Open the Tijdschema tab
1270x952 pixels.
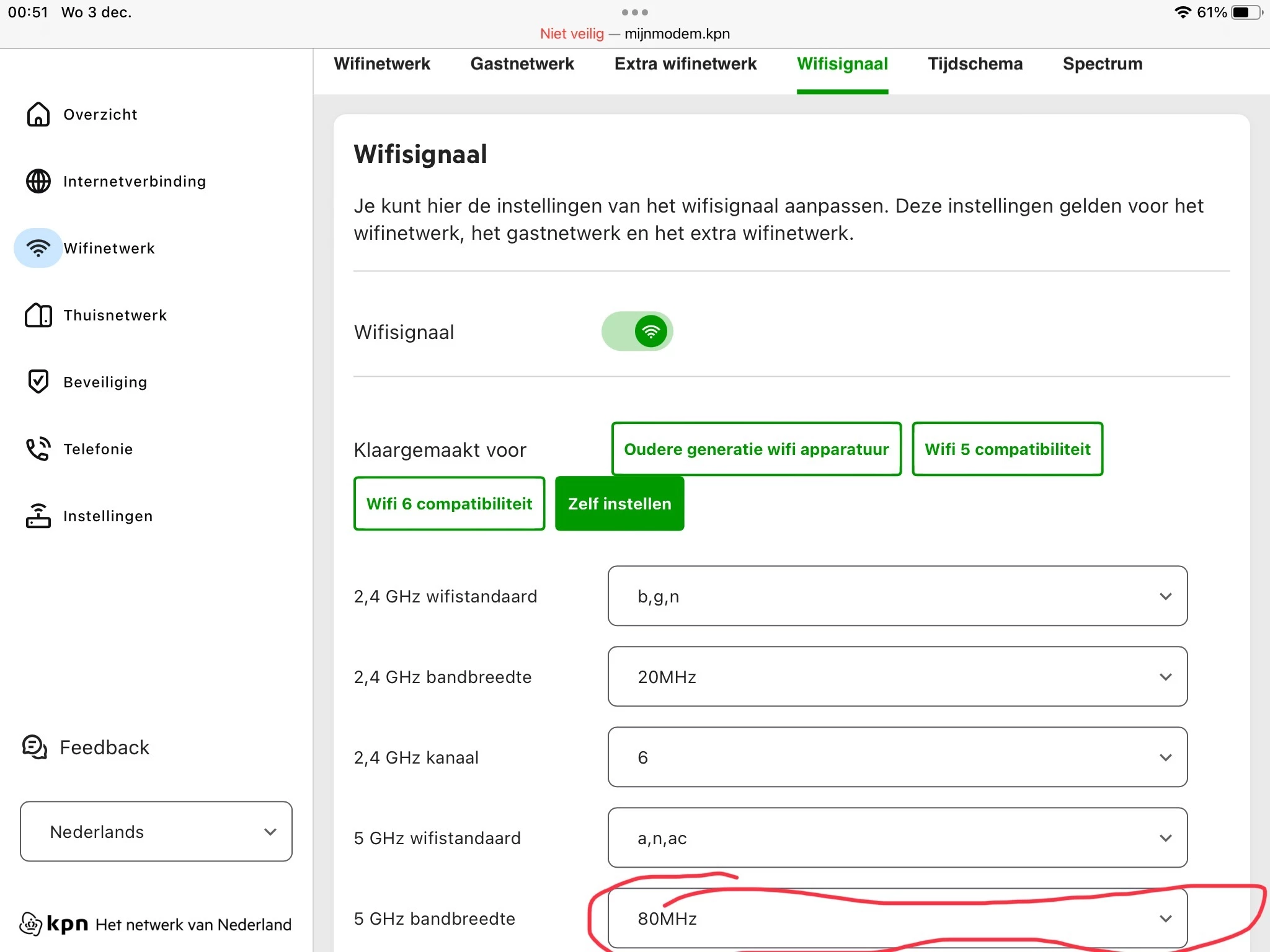tap(975, 64)
